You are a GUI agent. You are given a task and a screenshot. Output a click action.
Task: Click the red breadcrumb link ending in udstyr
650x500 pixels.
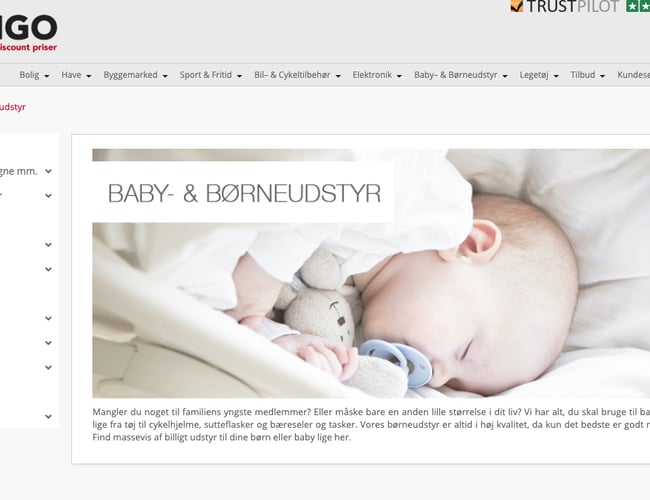coord(12,107)
